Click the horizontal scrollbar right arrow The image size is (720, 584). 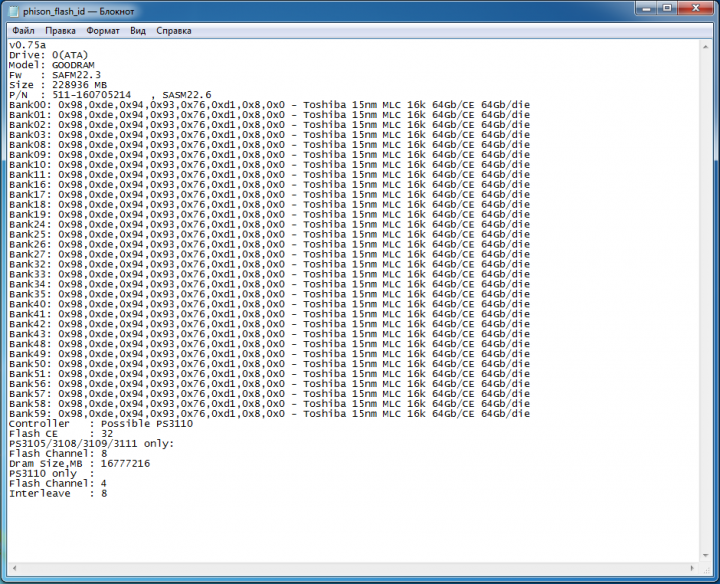pos(692,568)
